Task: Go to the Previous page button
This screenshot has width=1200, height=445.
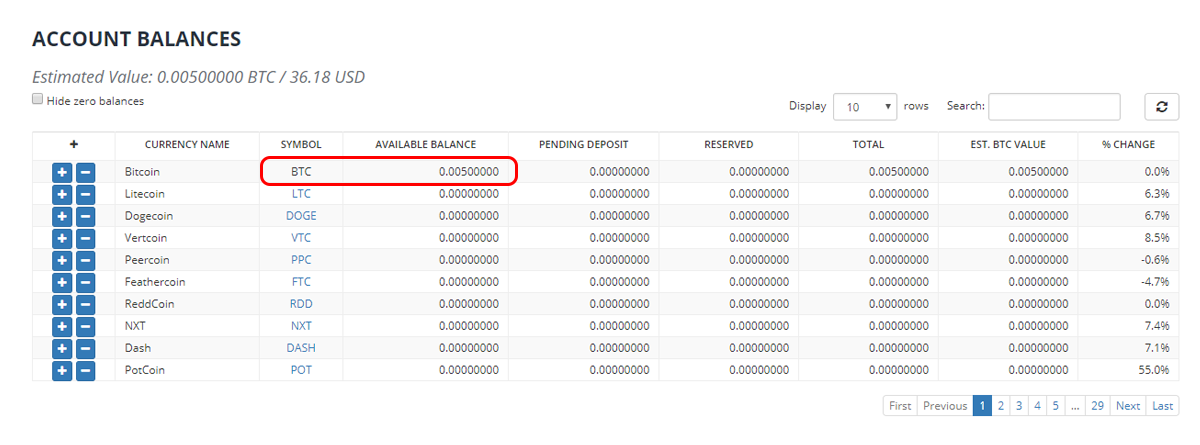Action: click(945, 406)
